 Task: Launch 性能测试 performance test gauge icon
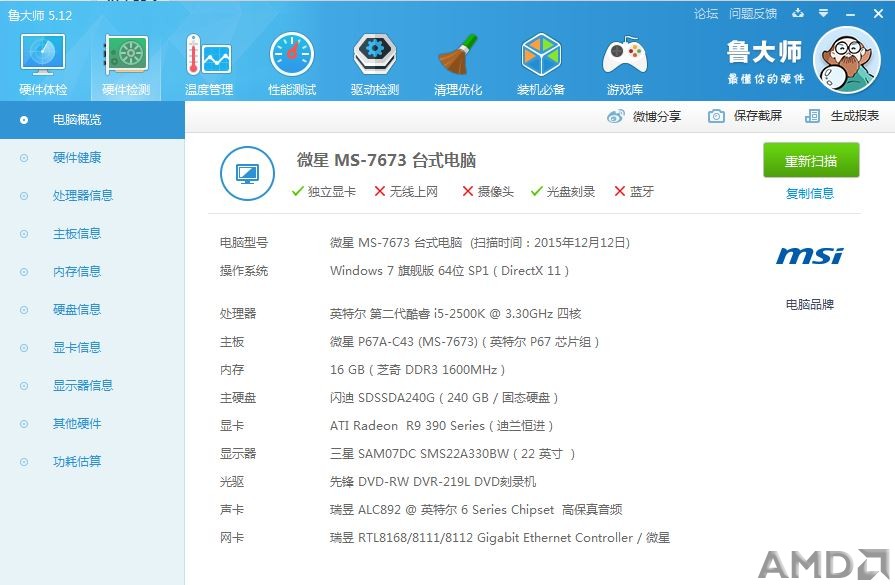pyautogui.click(x=292, y=55)
